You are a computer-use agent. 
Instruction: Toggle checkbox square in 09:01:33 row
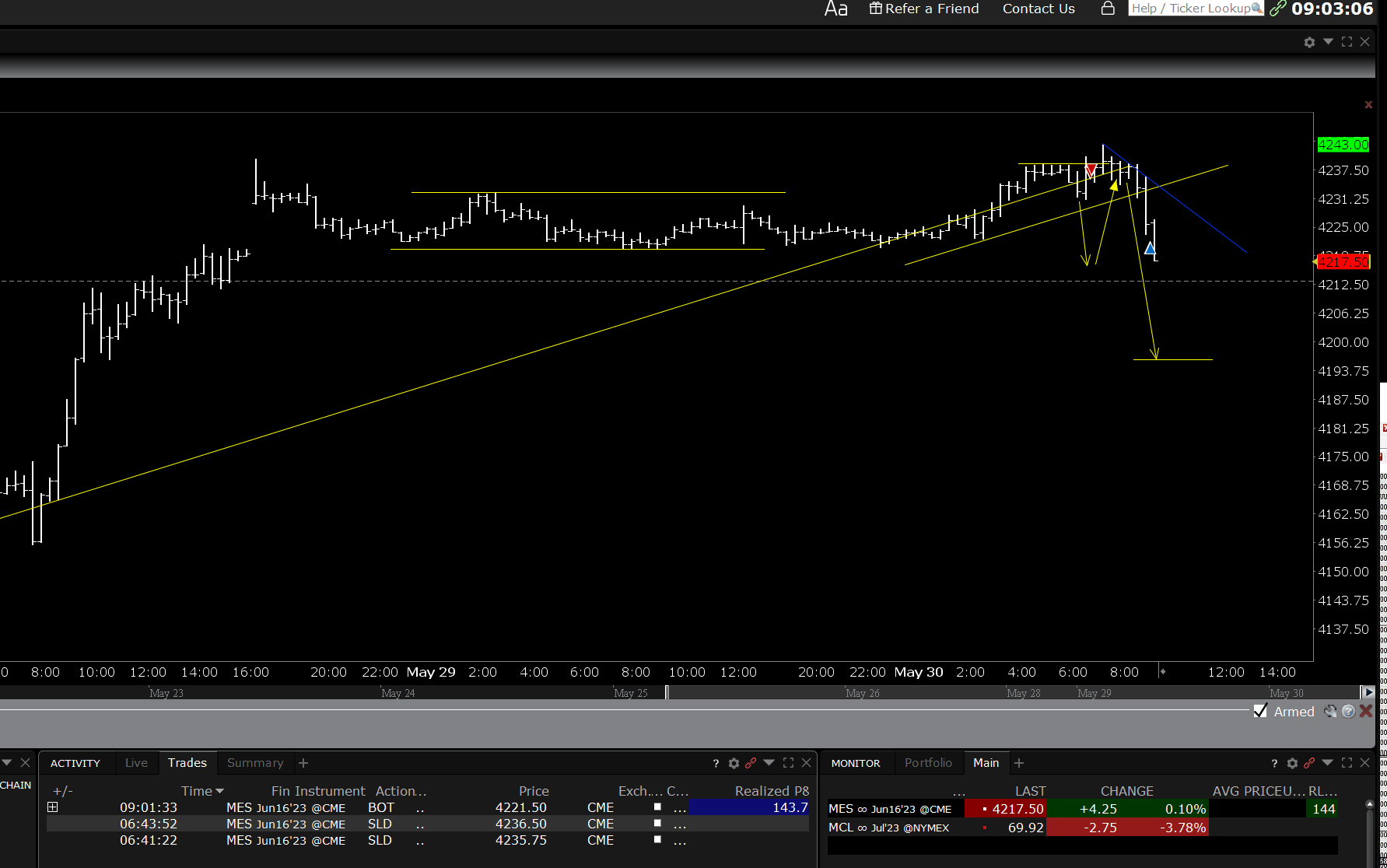[x=657, y=807]
